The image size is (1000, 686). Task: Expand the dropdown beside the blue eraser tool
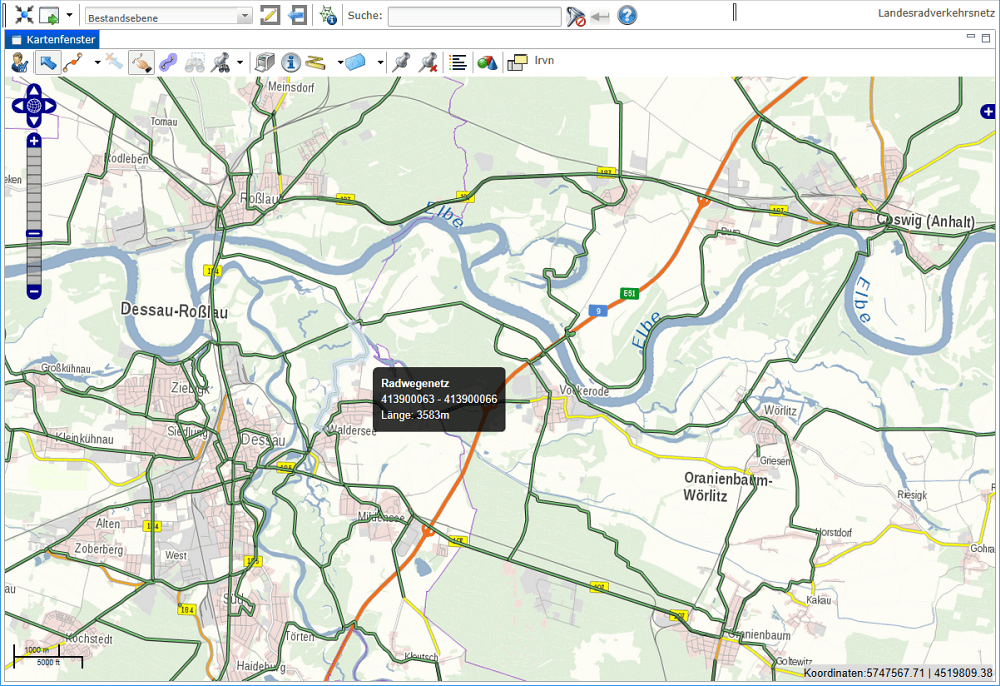coord(381,62)
